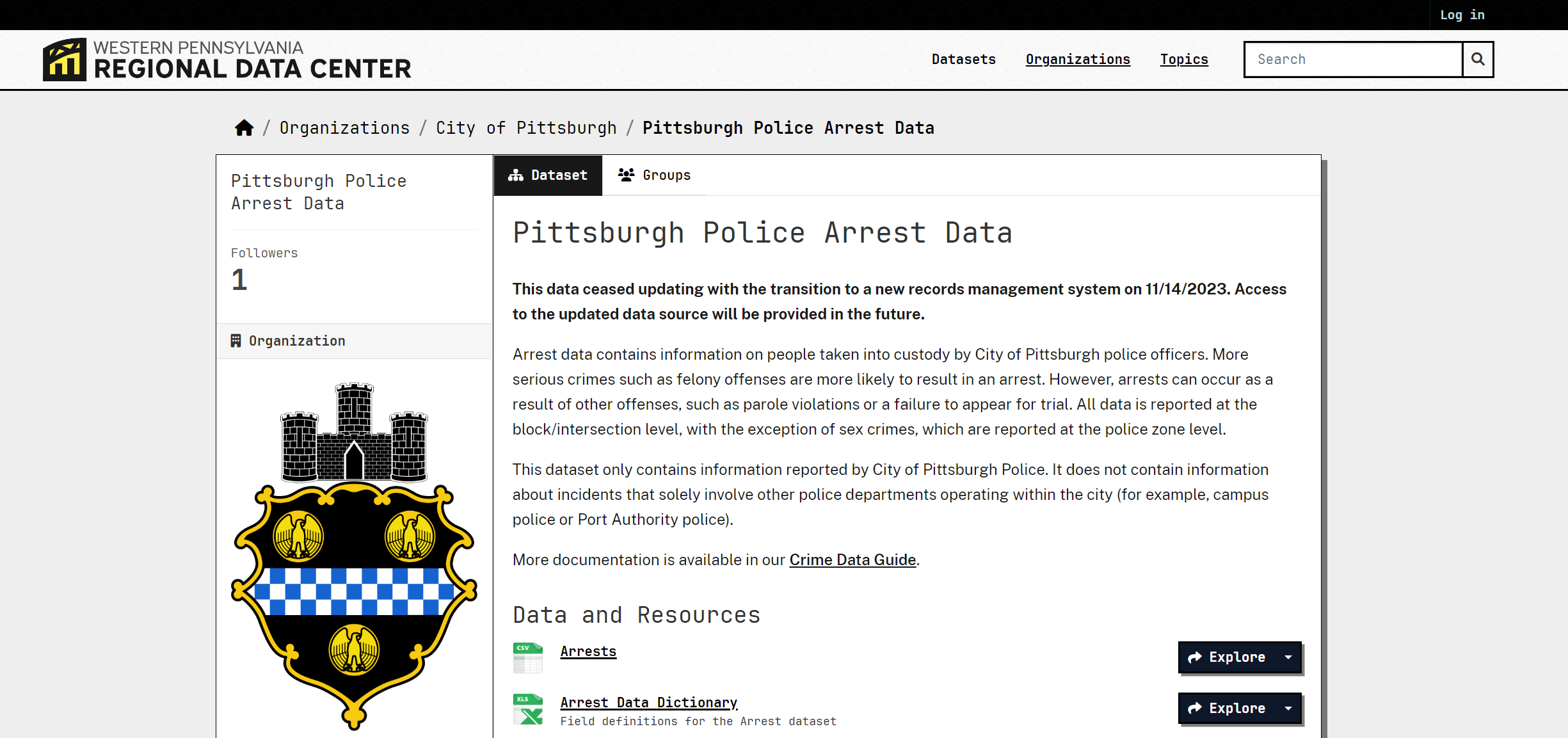Open City of Pittsburgh breadcrumb link

point(526,128)
